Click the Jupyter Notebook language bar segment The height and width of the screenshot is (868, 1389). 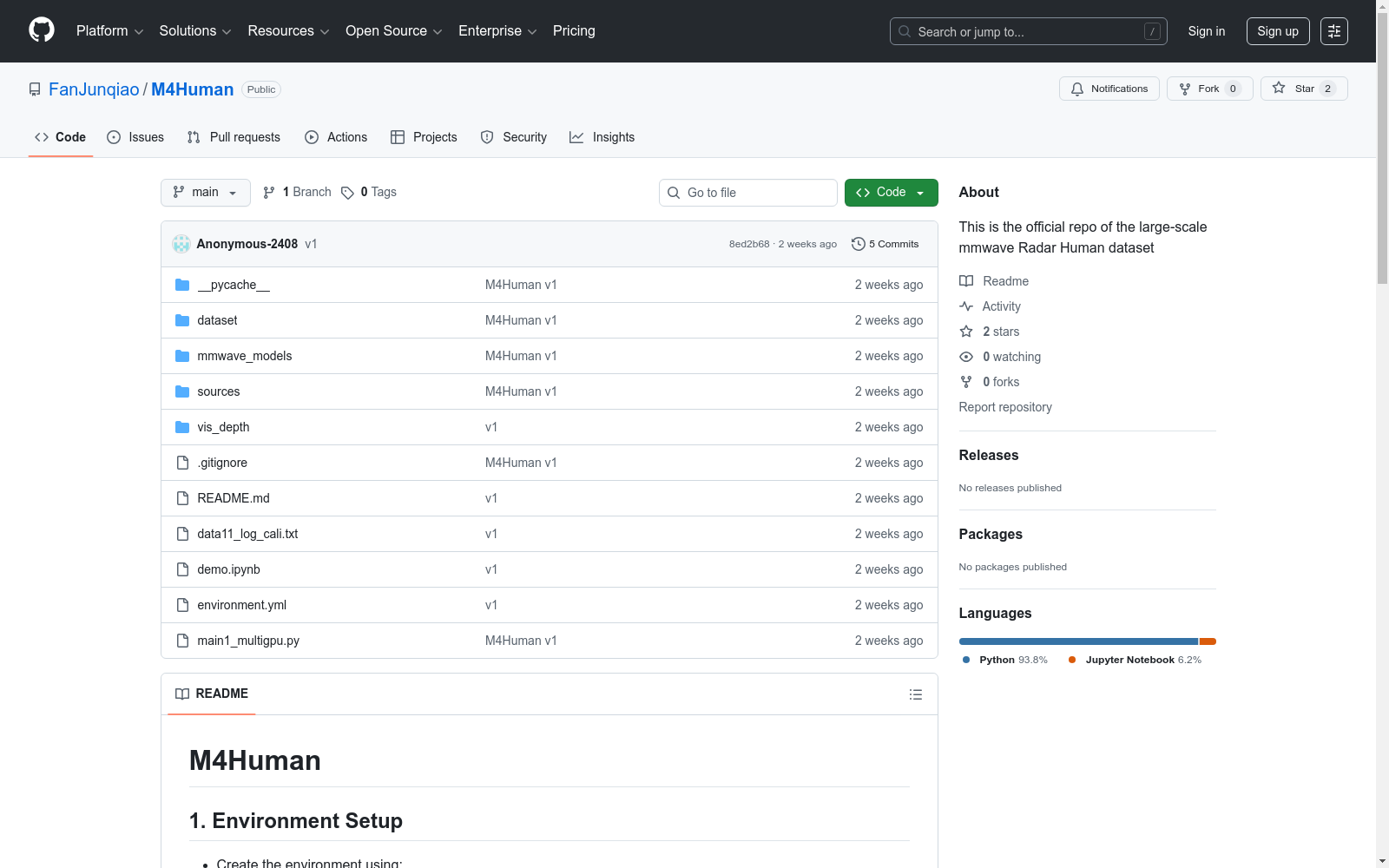[1208, 641]
